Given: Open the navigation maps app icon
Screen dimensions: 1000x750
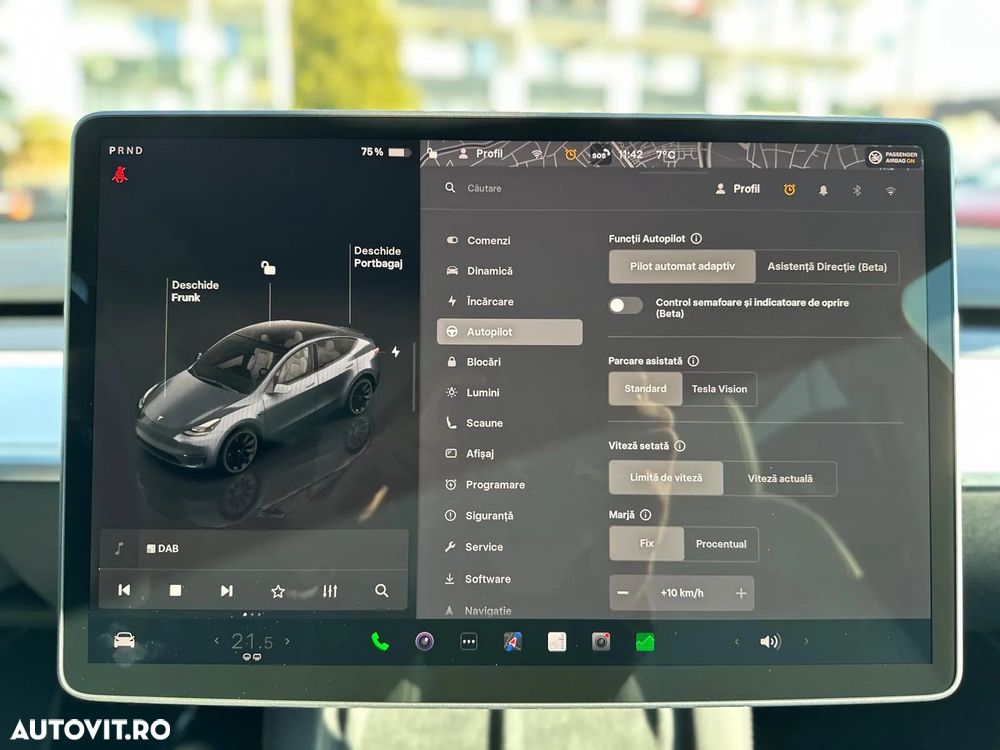Looking at the screenshot, I should 513,642.
